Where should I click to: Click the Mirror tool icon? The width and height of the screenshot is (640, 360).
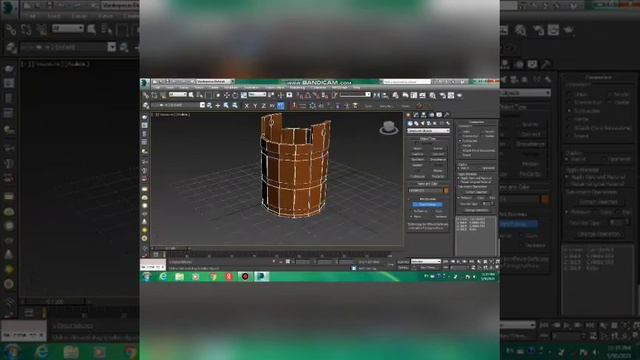(376, 95)
